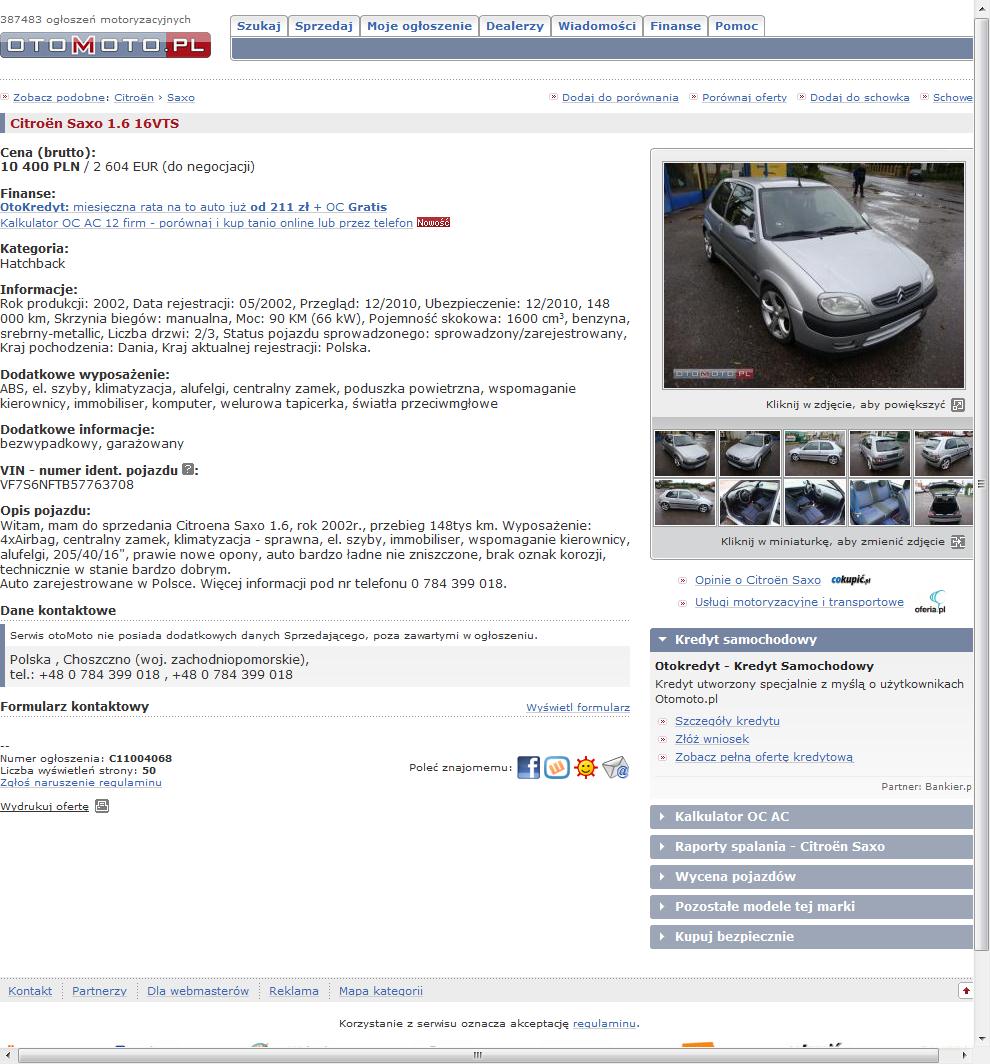
Task: Expand Raporty spalania - Citroën Saxo
Action: pyautogui.click(x=812, y=847)
